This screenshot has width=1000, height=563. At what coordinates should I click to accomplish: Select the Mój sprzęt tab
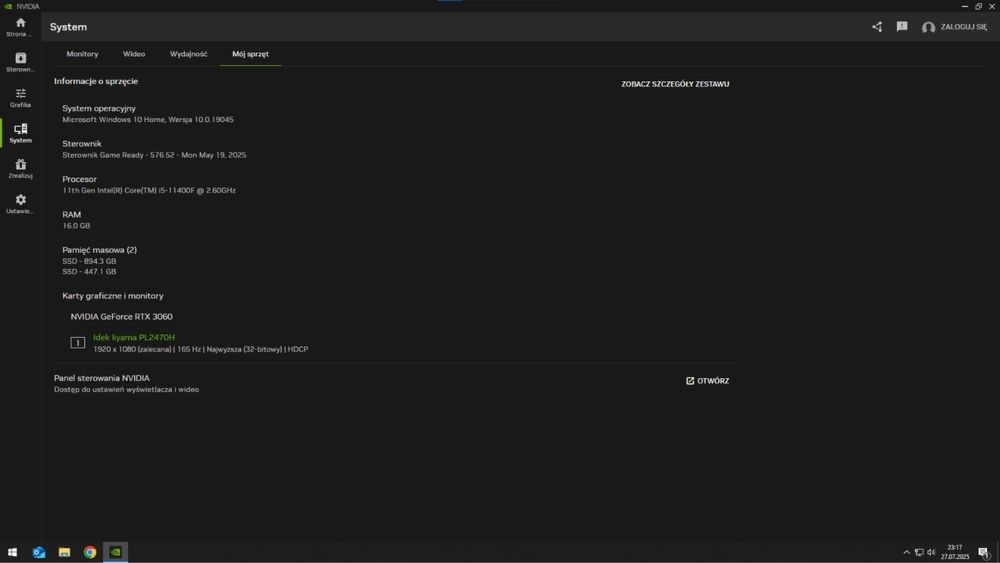(250, 54)
